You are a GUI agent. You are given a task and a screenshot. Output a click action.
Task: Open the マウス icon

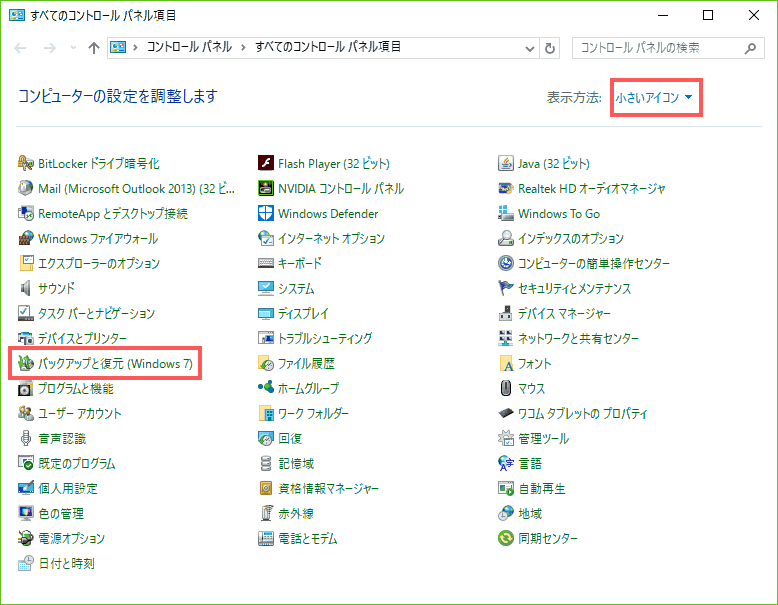pos(506,388)
